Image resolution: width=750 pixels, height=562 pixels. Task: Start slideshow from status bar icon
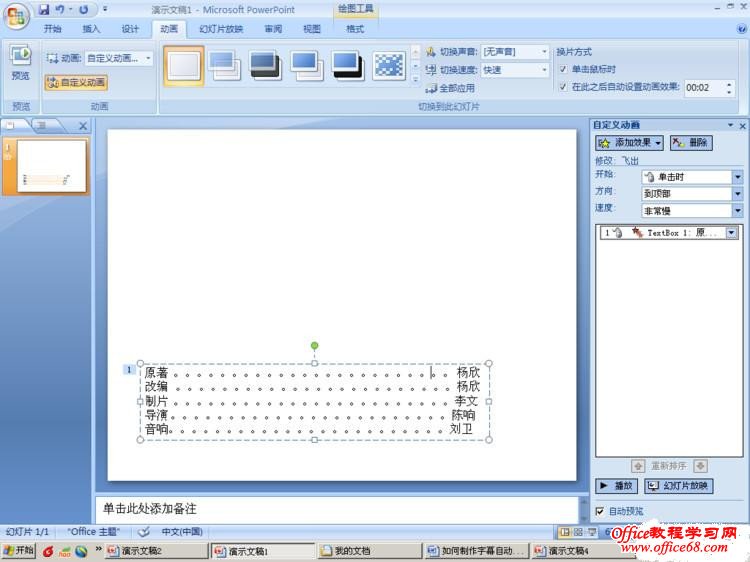(x=592, y=532)
